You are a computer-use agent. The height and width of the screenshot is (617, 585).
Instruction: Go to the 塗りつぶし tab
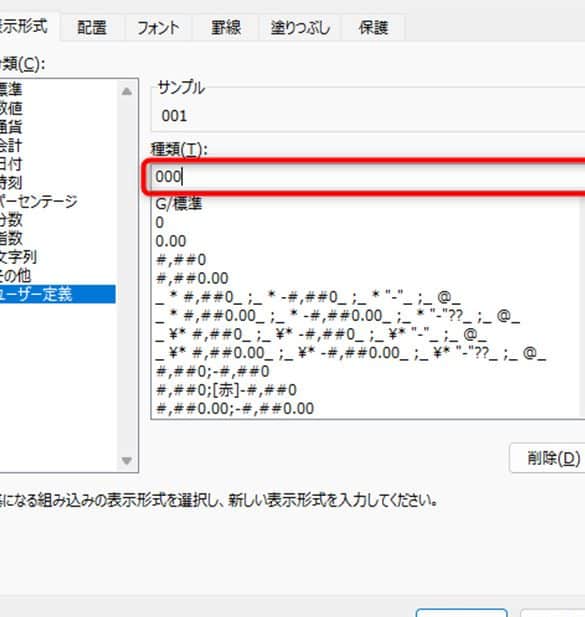300,27
